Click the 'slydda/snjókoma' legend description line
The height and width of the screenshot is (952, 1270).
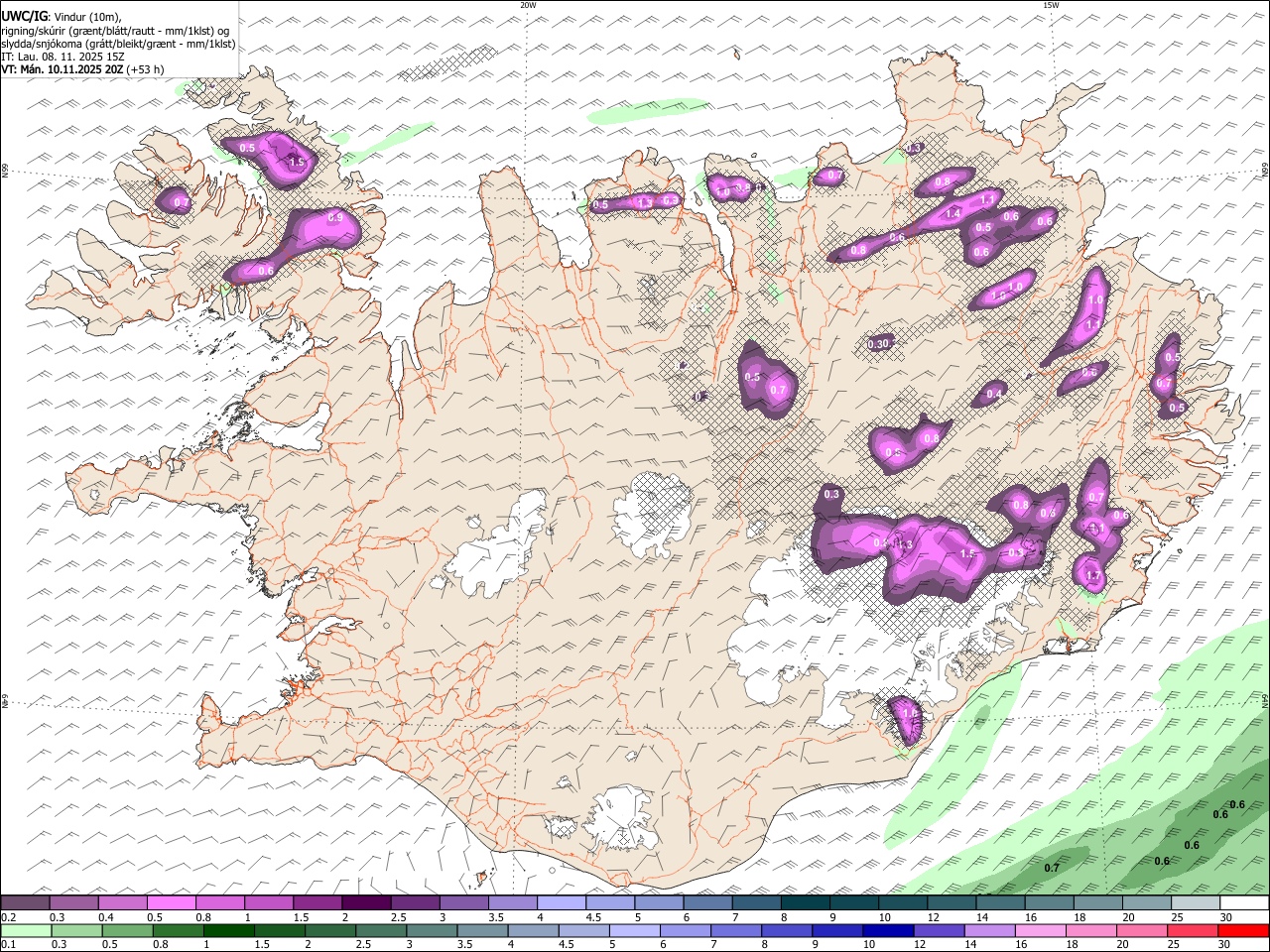[x=118, y=44]
